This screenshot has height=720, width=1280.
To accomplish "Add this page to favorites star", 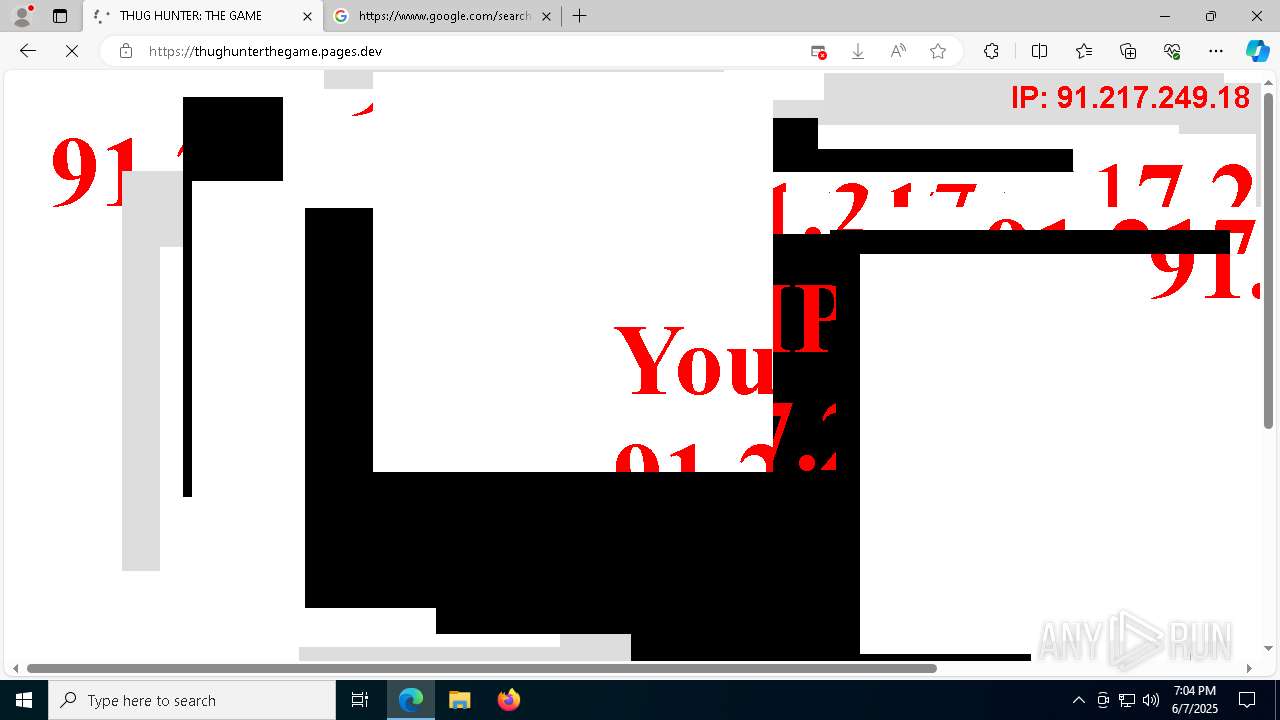I will tap(938, 52).
